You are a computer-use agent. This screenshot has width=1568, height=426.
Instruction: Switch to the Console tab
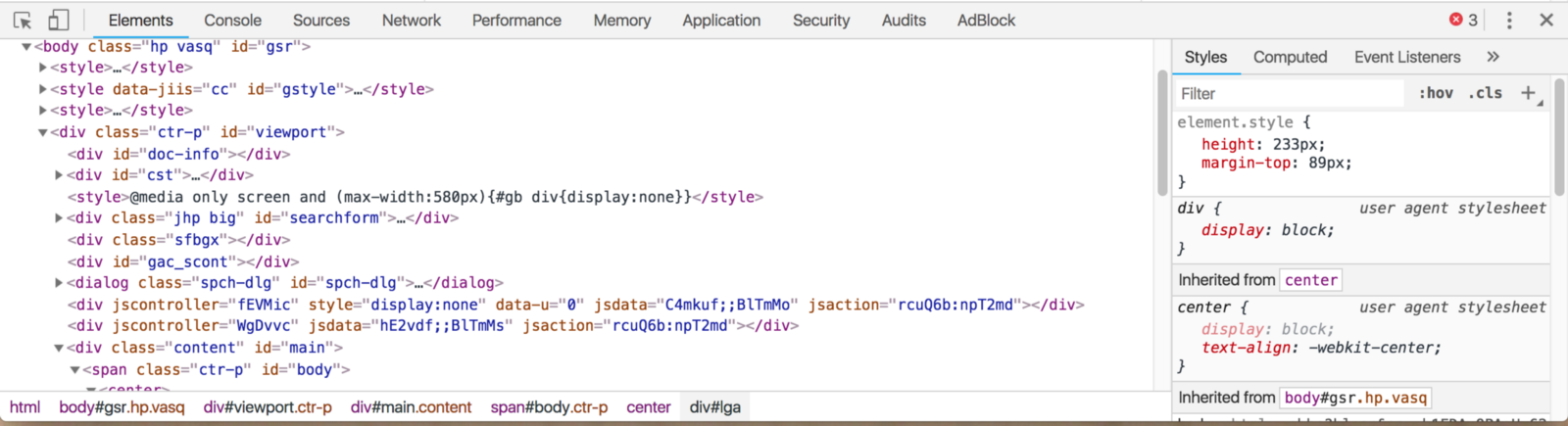tap(232, 20)
